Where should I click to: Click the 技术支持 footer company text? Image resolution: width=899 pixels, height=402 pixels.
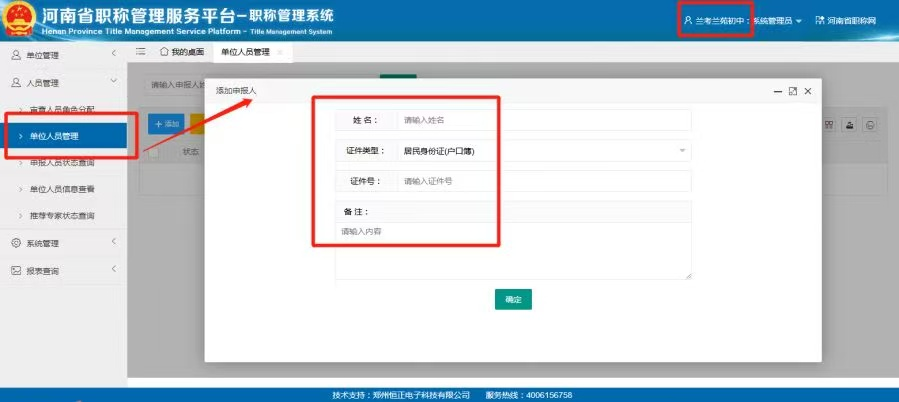coord(401,395)
